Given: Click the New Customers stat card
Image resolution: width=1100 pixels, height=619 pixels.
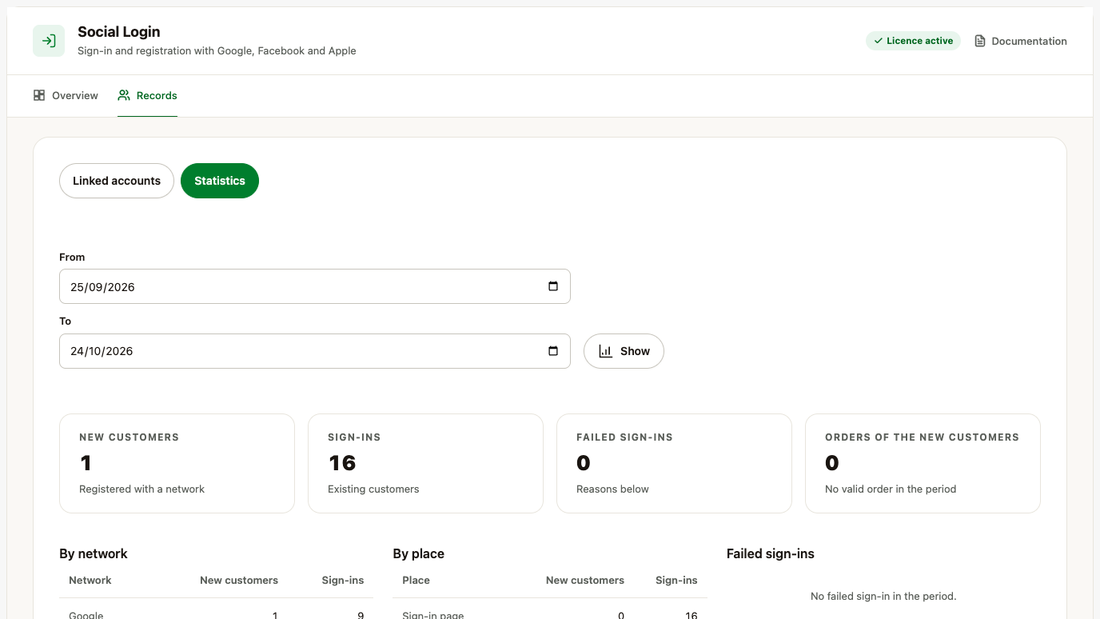Looking at the screenshot, I should pyautogui.click(x=177, y=463).
